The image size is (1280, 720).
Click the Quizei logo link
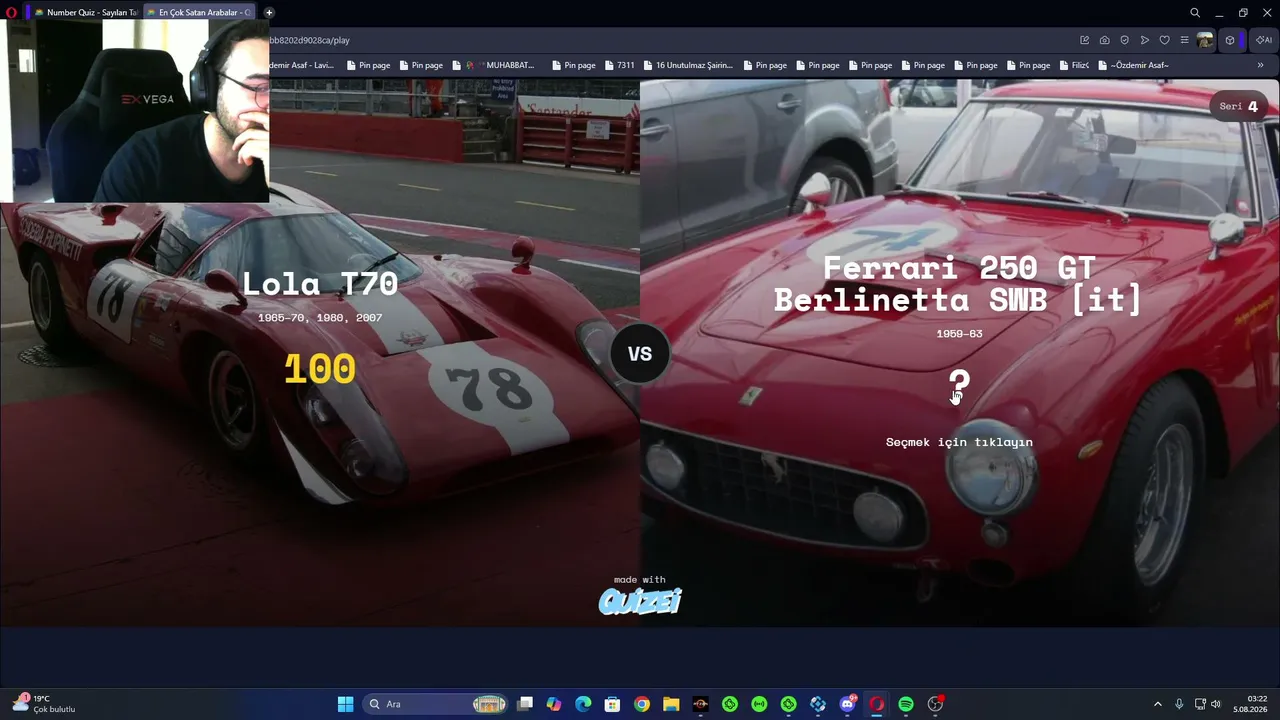tap(640, 600)
